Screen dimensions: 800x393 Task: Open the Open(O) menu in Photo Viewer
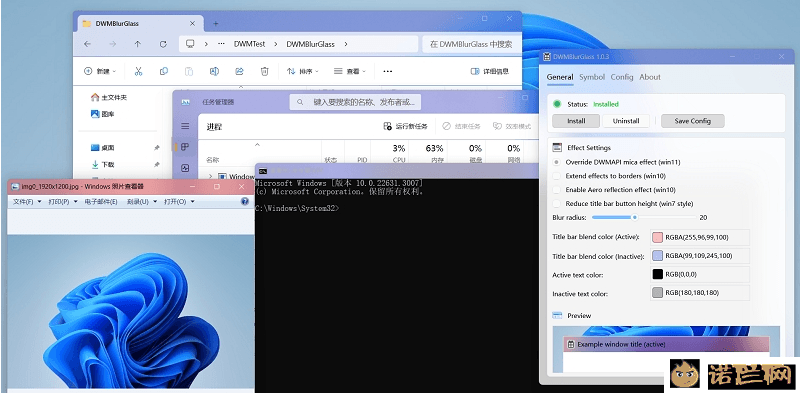pyautogui.click(x=179, y=202)
